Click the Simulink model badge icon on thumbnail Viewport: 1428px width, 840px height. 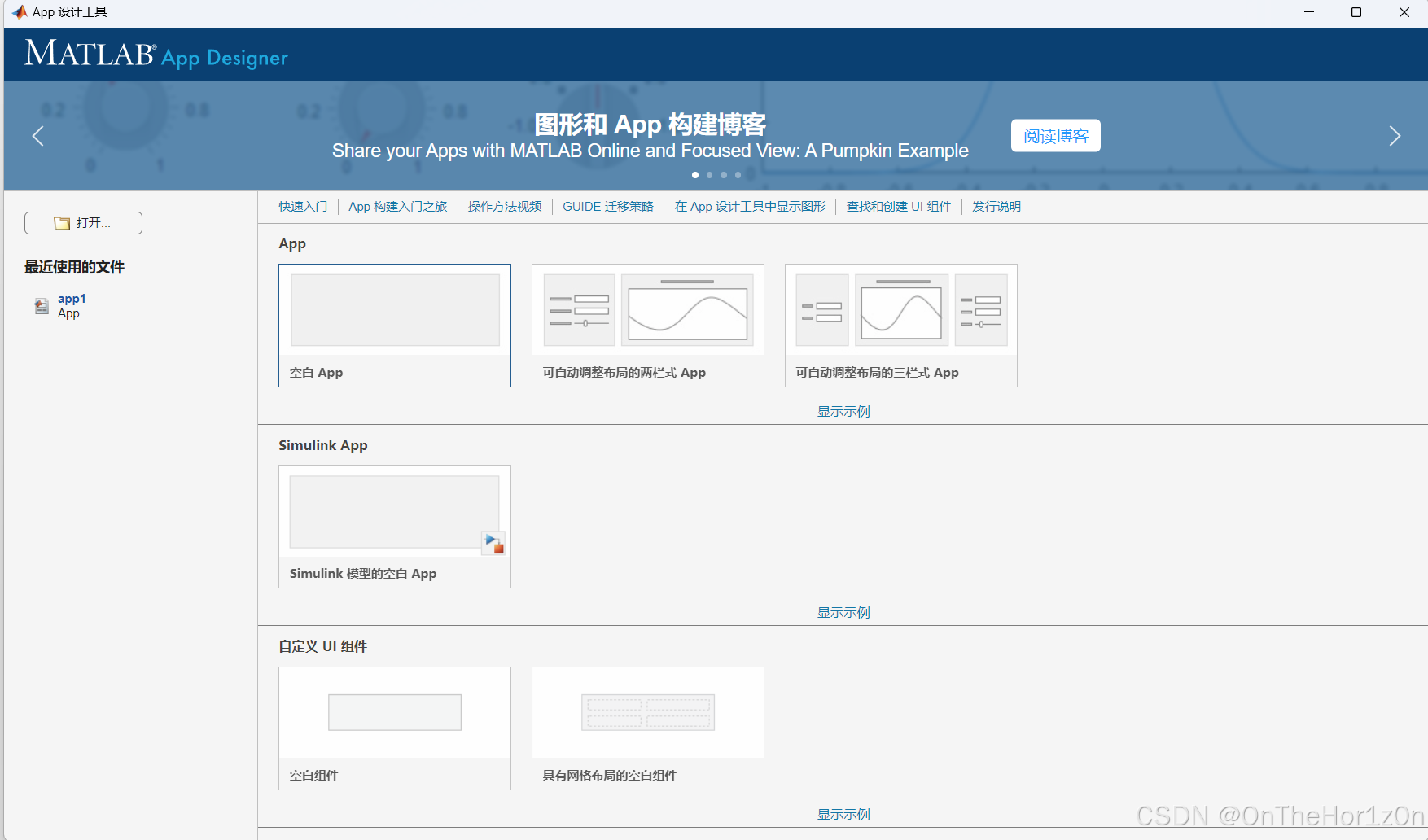point(493,543)
